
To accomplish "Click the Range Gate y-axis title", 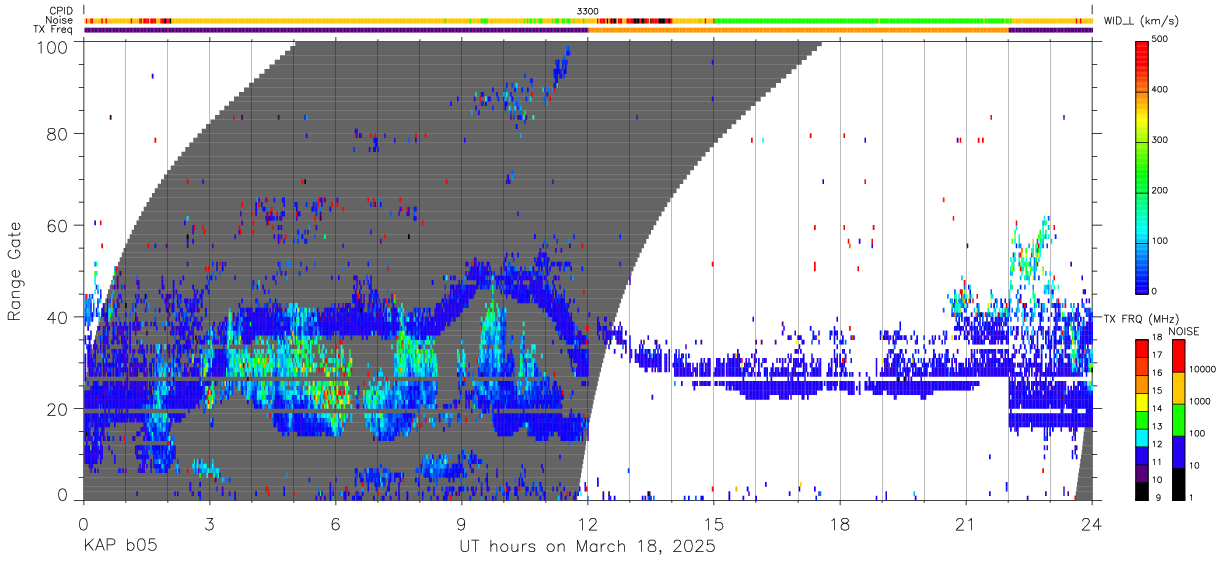I will click(x=15, y=271).
